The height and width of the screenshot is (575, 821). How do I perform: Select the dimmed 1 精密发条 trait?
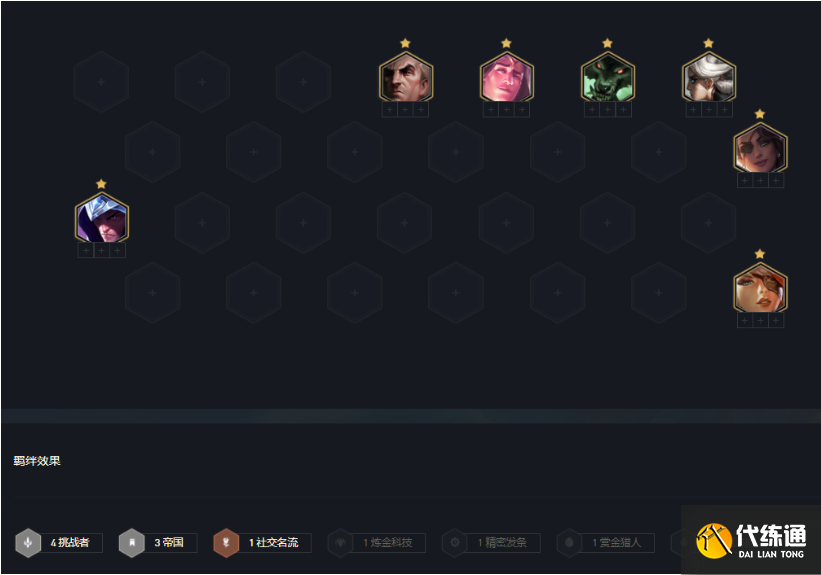[503, 543]
